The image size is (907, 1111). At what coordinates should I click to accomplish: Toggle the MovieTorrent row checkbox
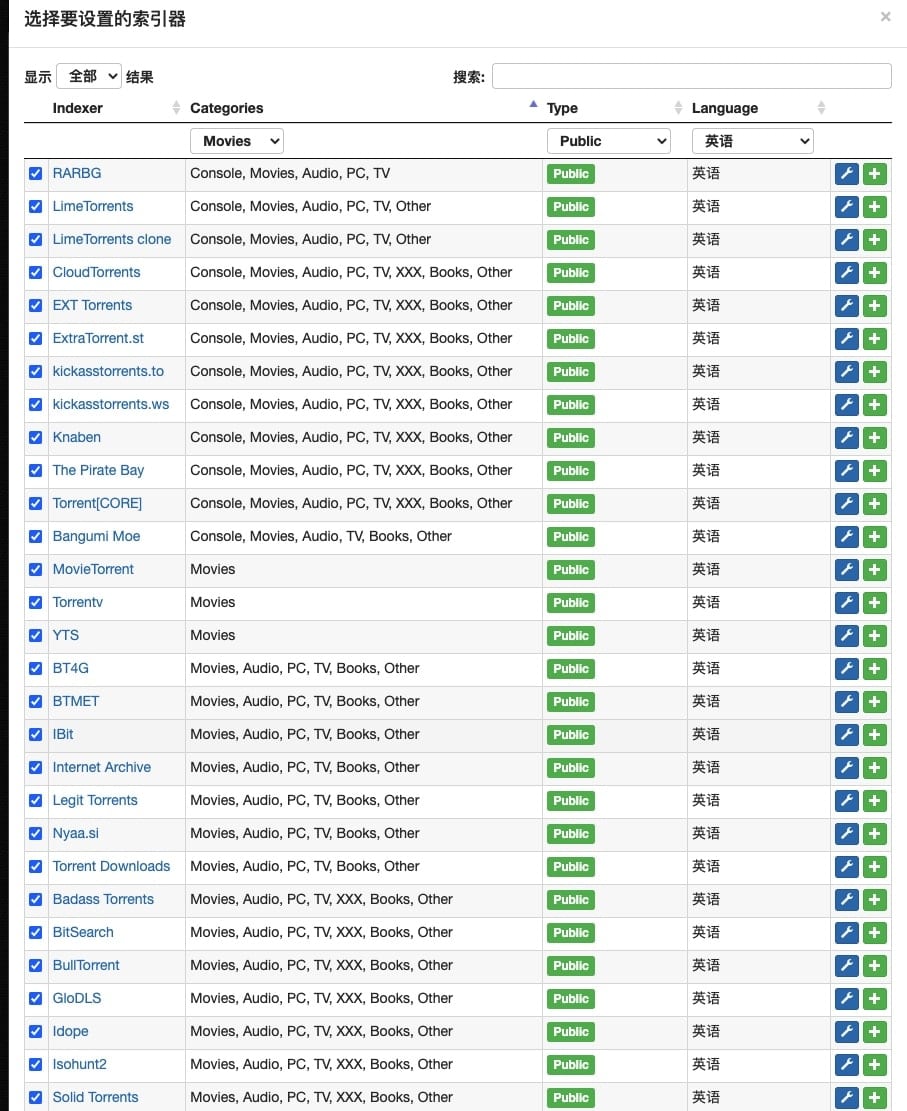35,569
